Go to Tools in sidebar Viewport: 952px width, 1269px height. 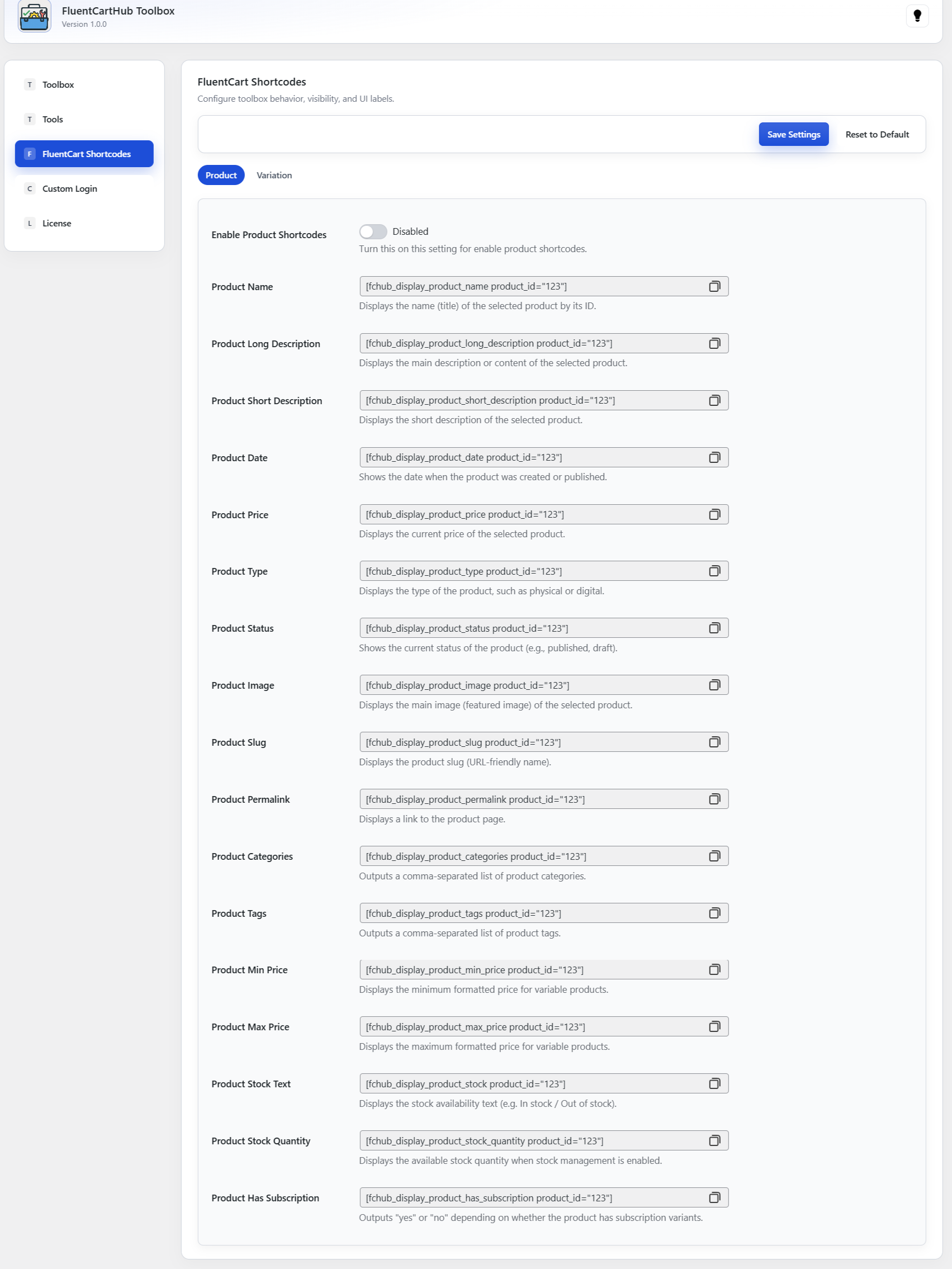(x=53, y=119)
